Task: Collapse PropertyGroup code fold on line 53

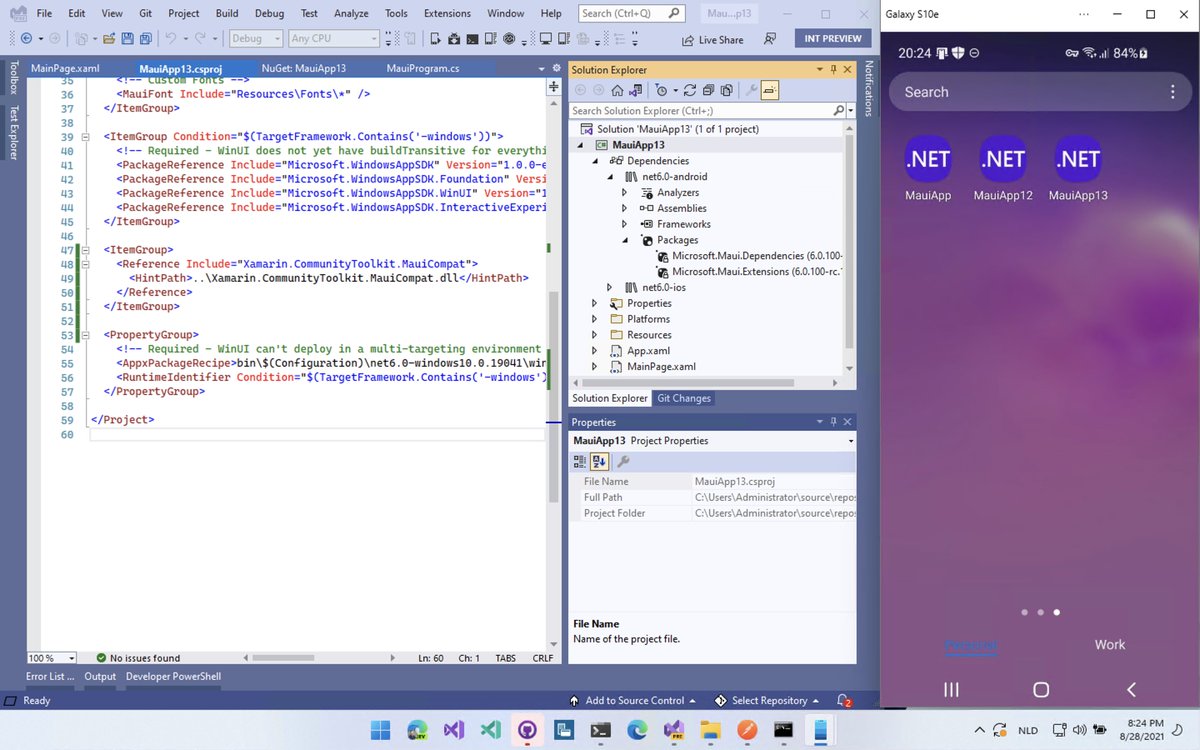Action: [x=84, y=335]
